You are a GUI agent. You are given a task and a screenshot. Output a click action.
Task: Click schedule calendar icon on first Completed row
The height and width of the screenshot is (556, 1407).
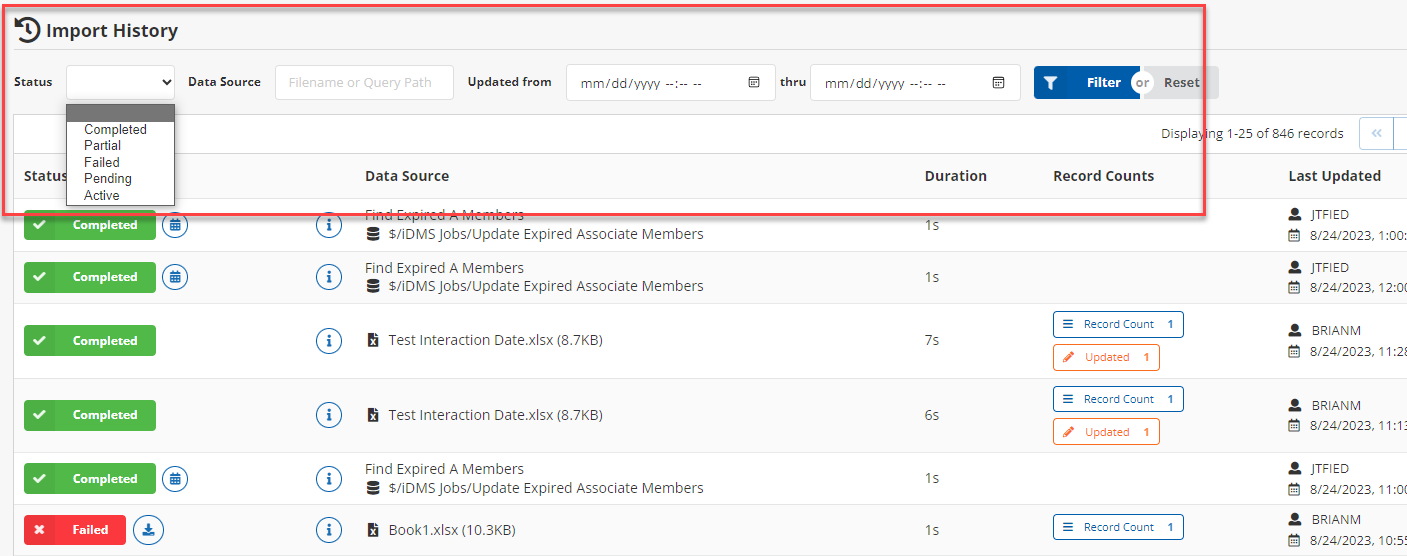tap(175, 225)
